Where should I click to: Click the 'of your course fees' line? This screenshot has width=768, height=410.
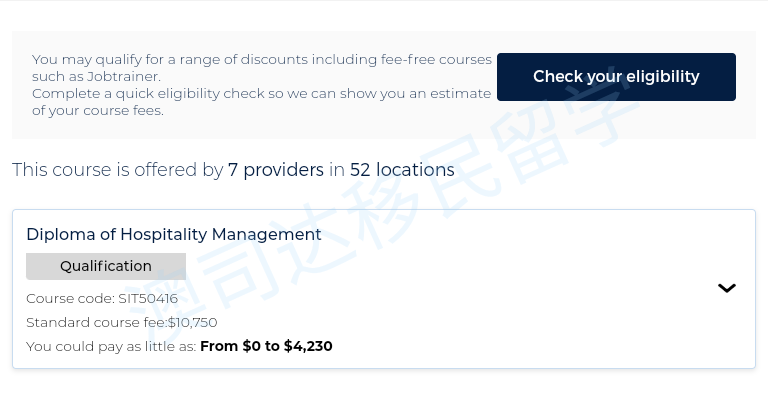(97, 110)
